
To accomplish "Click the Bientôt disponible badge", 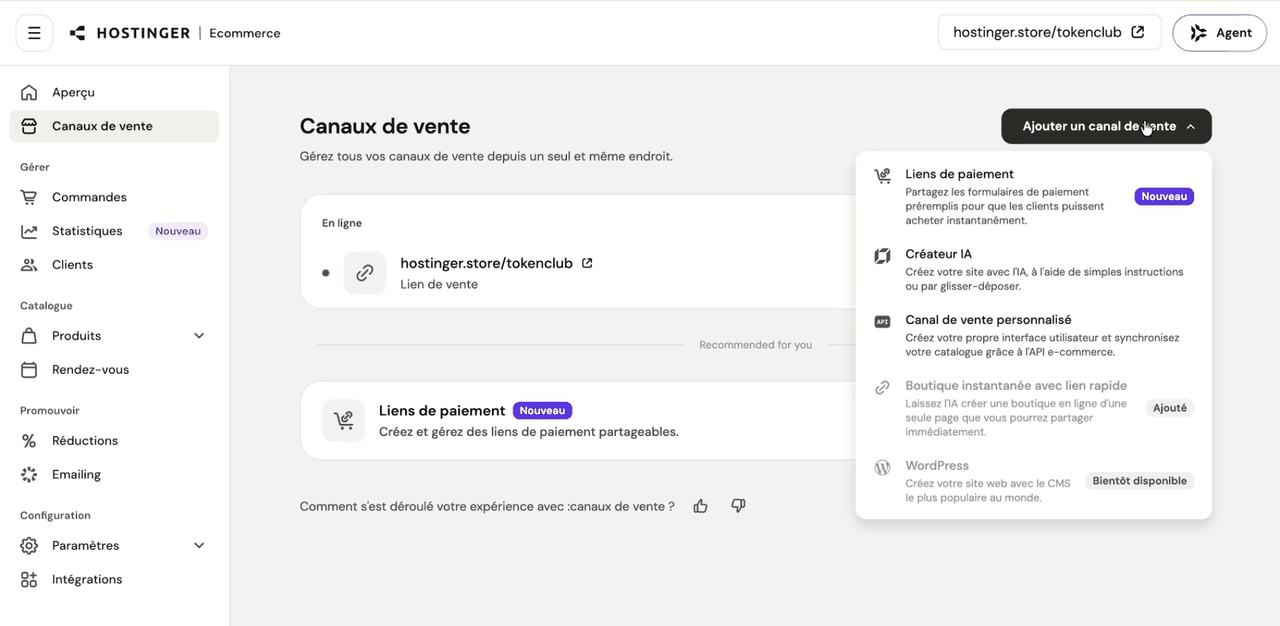I will click(x=1140, y=481).
